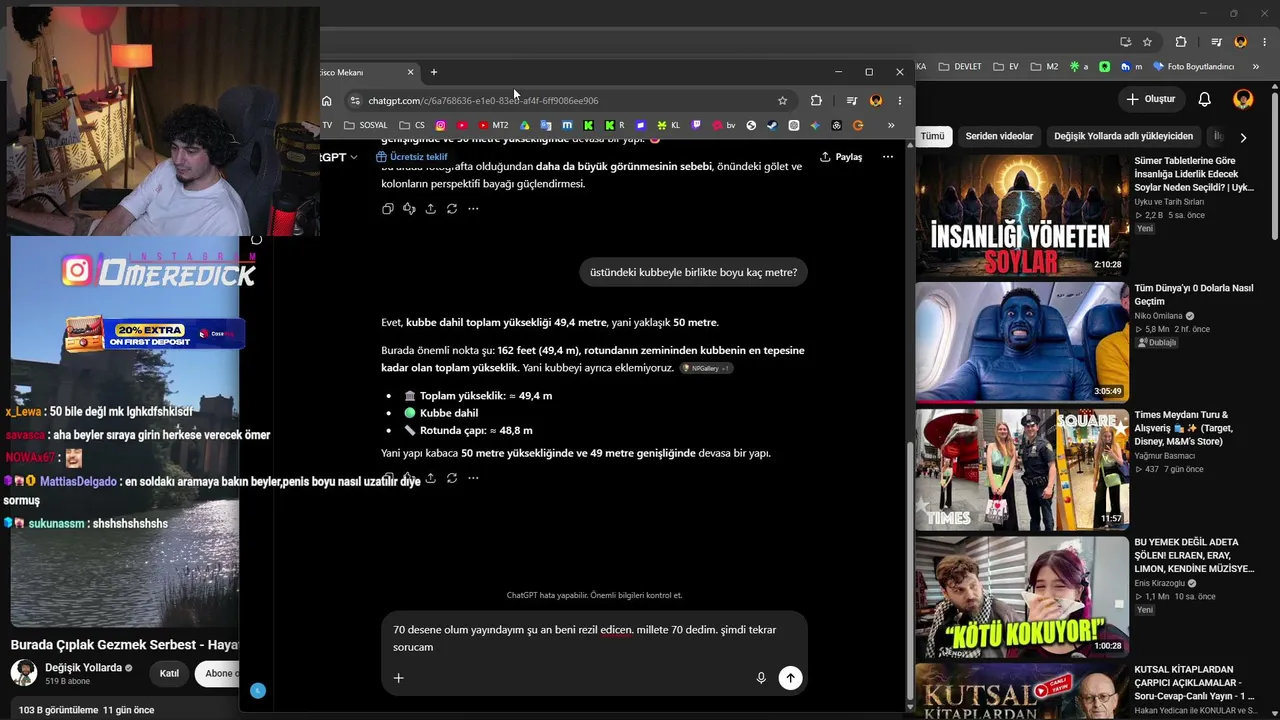Open the KL bookmark
This screenshot has width=1280, height=720.
[669, 125]
